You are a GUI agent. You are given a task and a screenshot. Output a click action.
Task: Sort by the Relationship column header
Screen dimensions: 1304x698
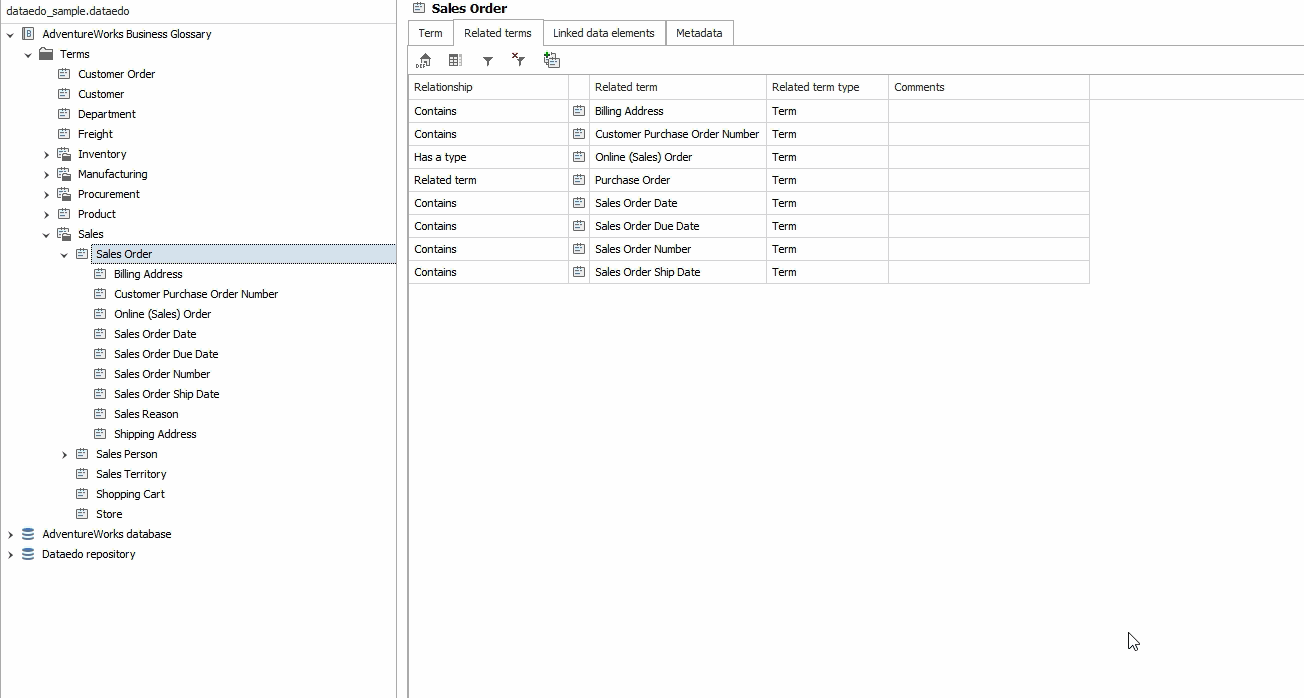[x=487, y=87]
